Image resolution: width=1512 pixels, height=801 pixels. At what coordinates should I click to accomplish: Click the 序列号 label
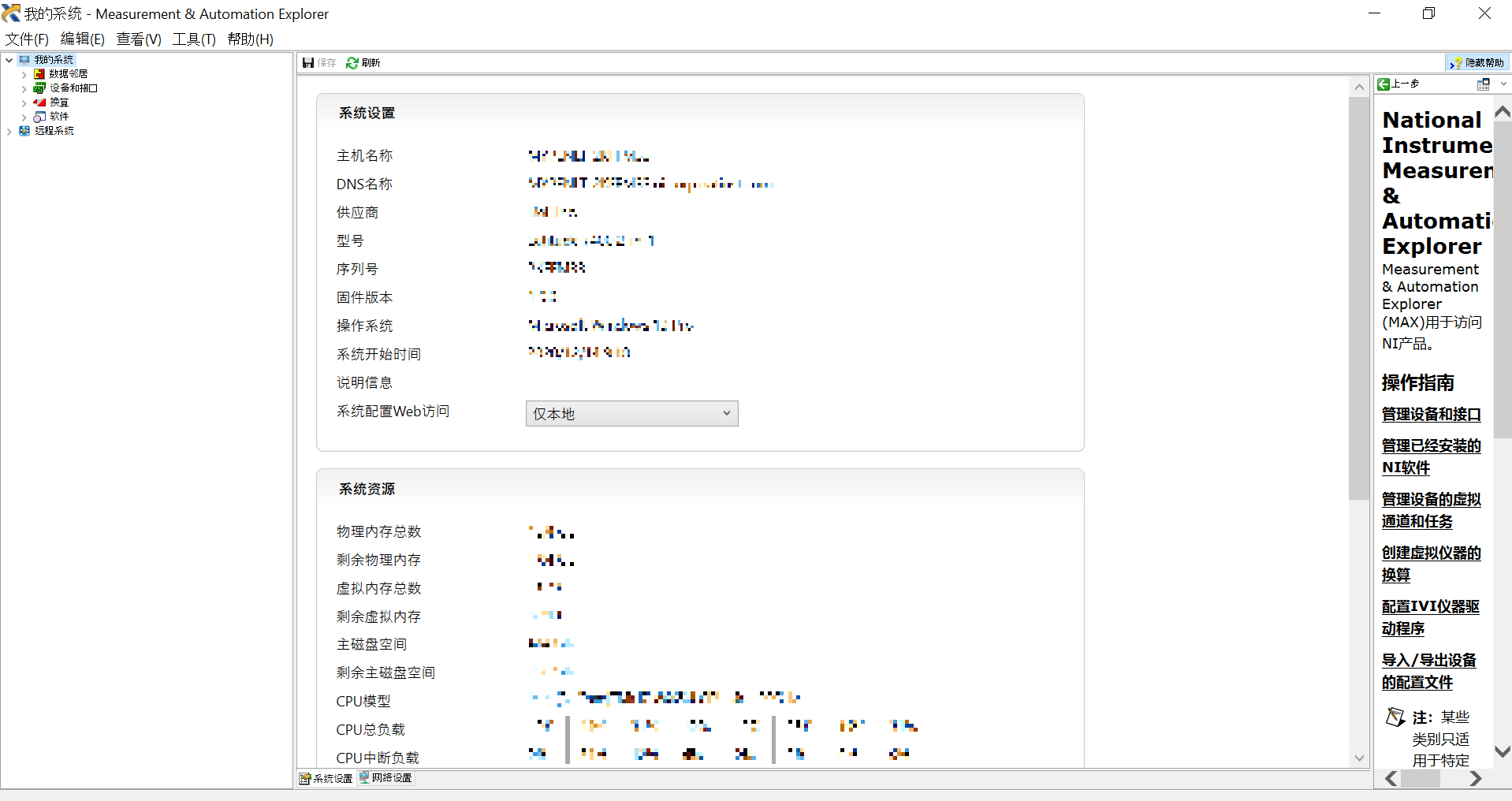357,270
